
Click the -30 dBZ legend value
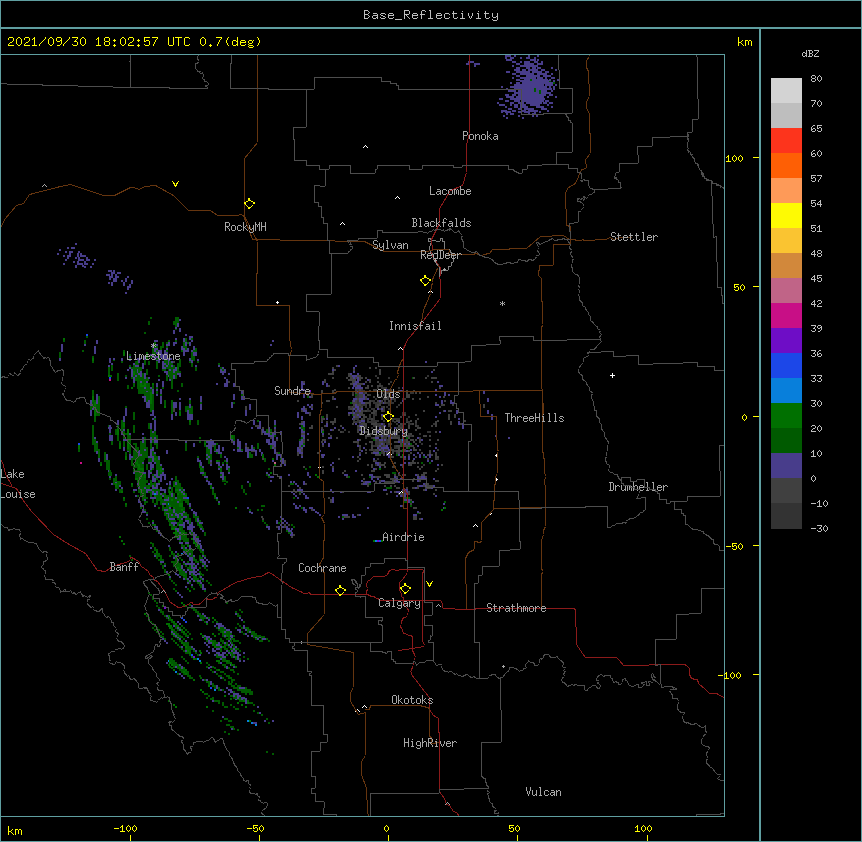coord(819,528)
